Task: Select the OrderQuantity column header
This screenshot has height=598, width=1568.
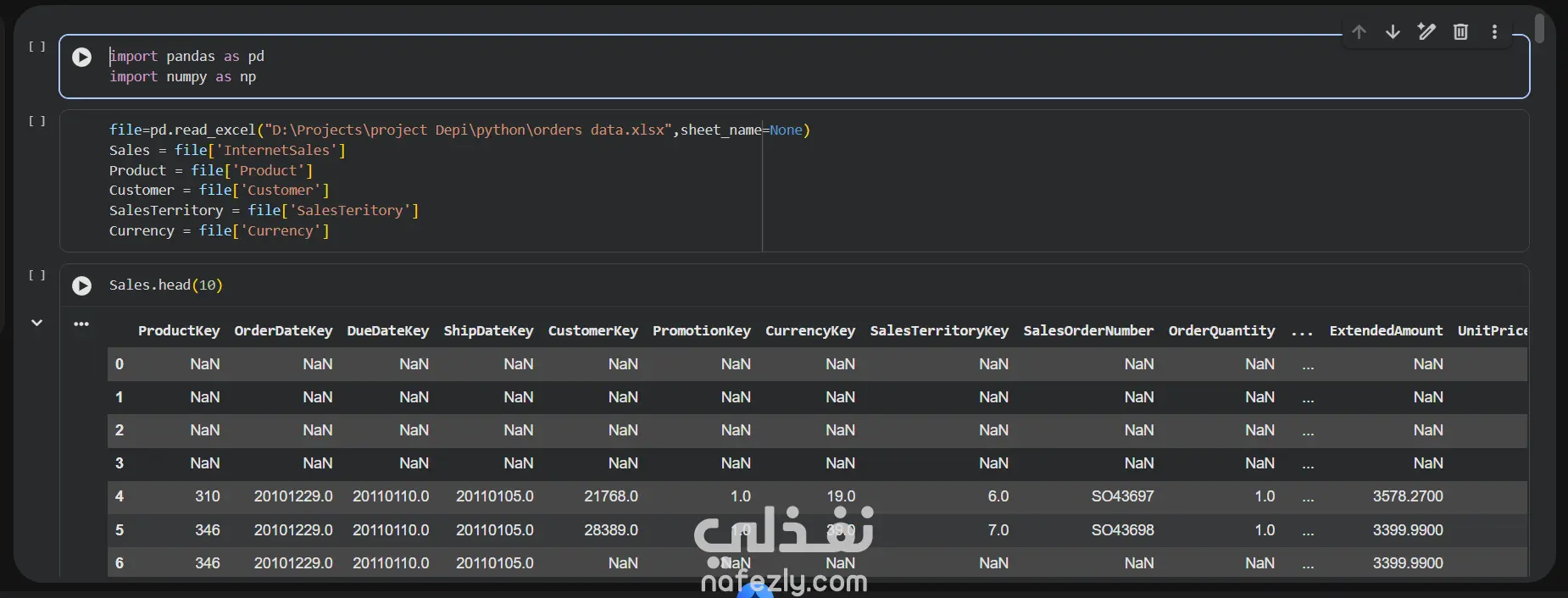Action: pyautogui.click(x=1221, y=331)
